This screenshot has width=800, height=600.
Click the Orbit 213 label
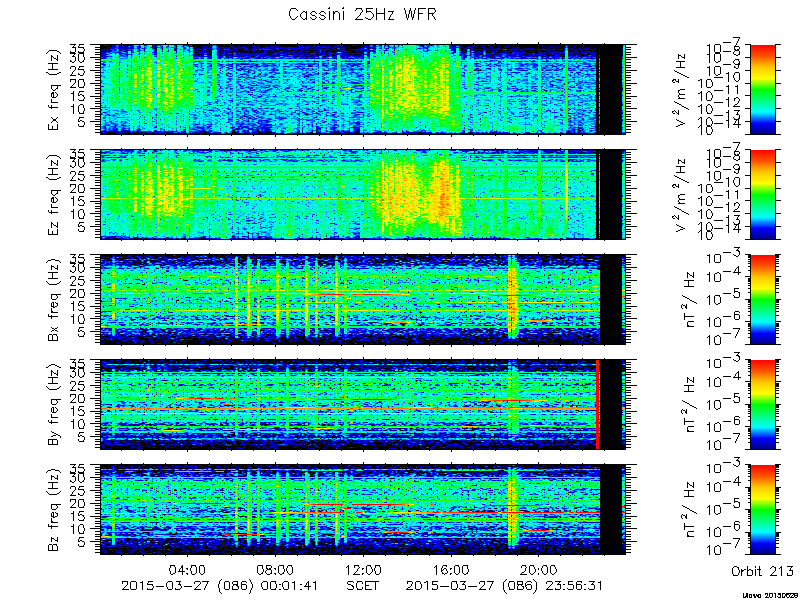click(762, 571)
